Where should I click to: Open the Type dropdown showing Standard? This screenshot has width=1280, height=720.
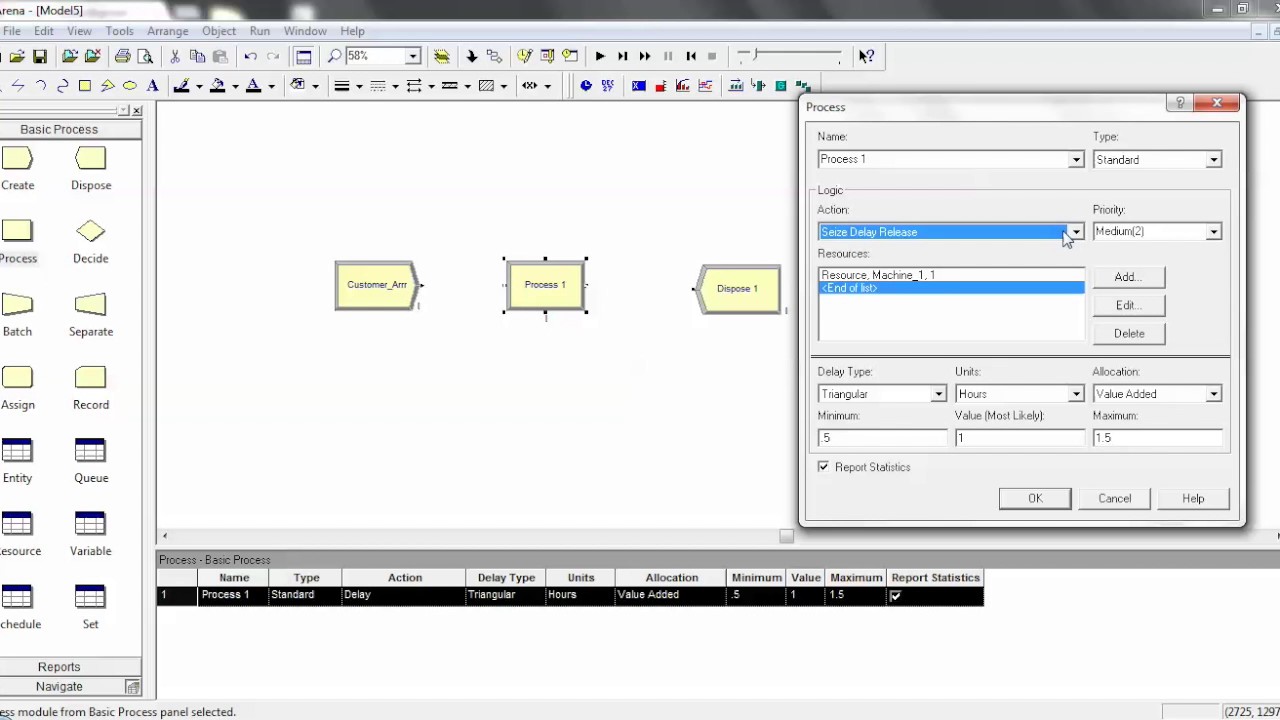(1213, 160)
